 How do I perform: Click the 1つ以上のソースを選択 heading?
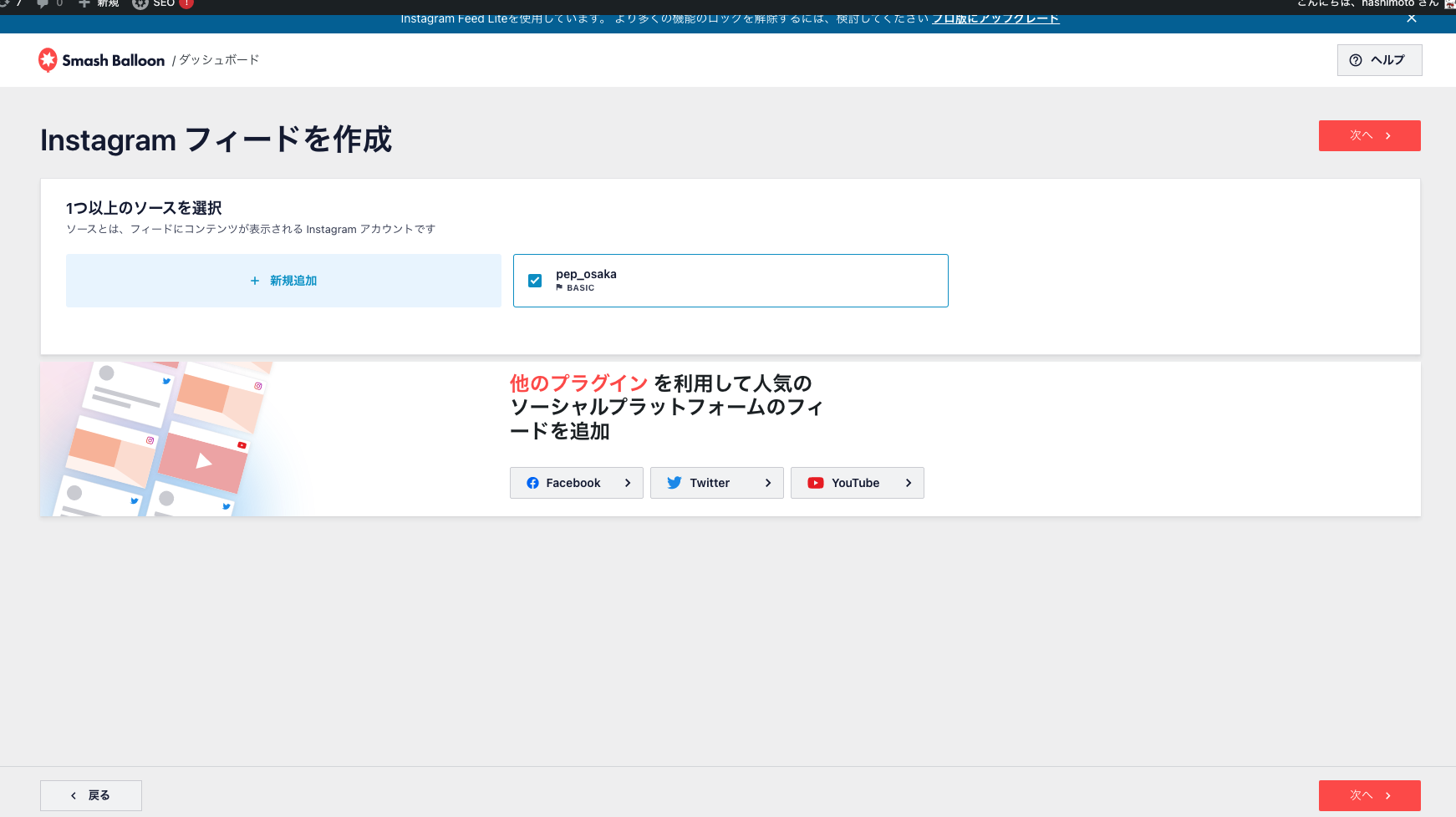[x=144, y=208]
